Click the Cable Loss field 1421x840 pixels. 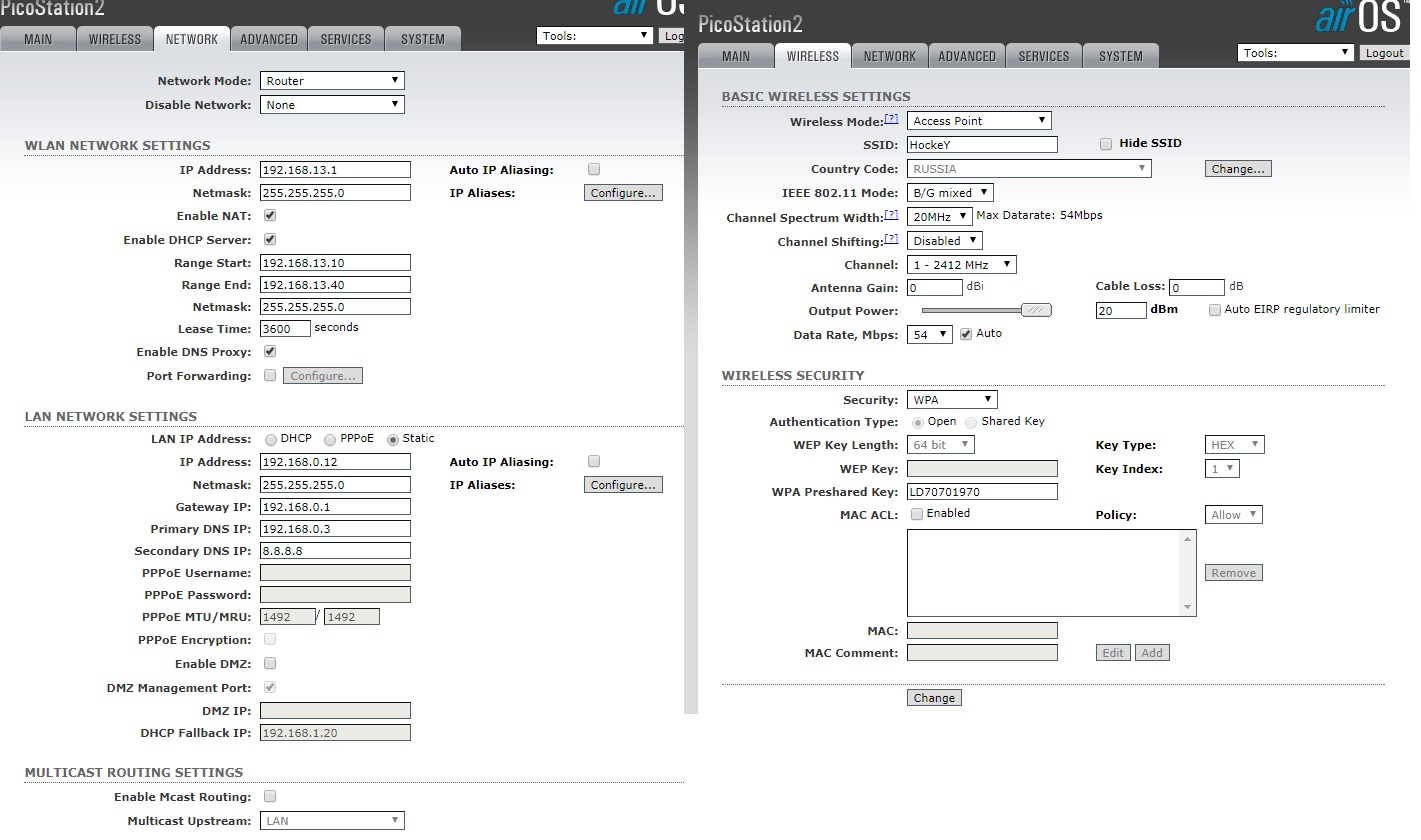tap(1197, 288)
